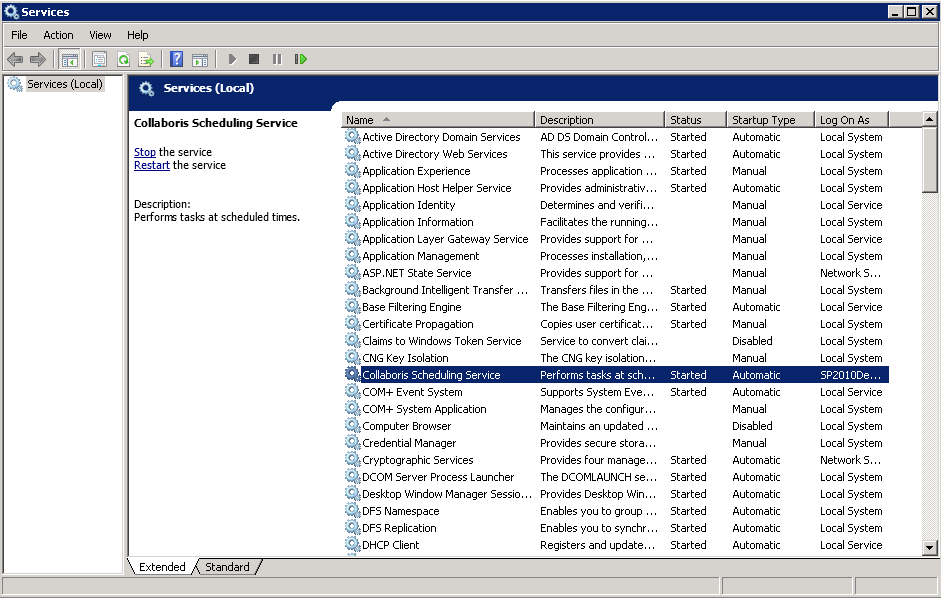
Task: Open Help using the blue question mark icon
Action: (176, 60)
